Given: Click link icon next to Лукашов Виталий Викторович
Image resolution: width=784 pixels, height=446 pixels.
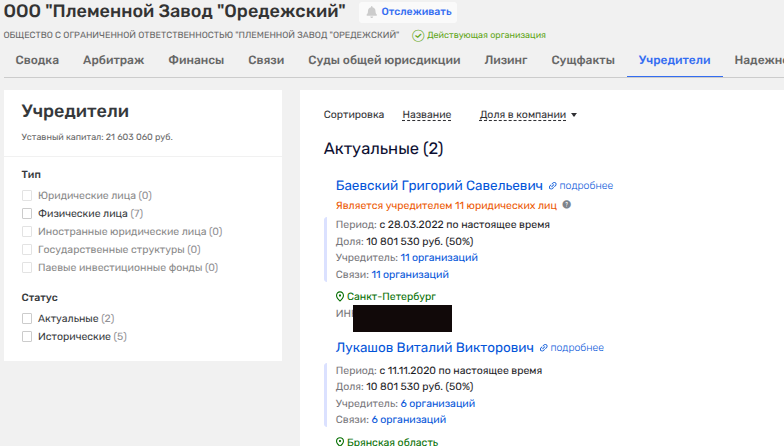Looking at the screenshot, I should (544, 348).
